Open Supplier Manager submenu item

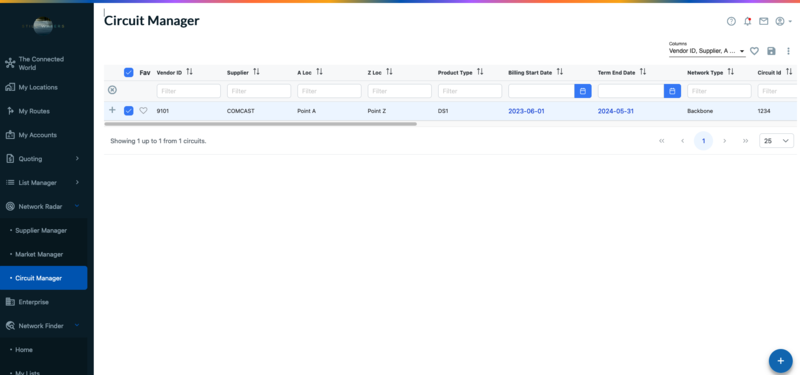[x=44, y=231]
